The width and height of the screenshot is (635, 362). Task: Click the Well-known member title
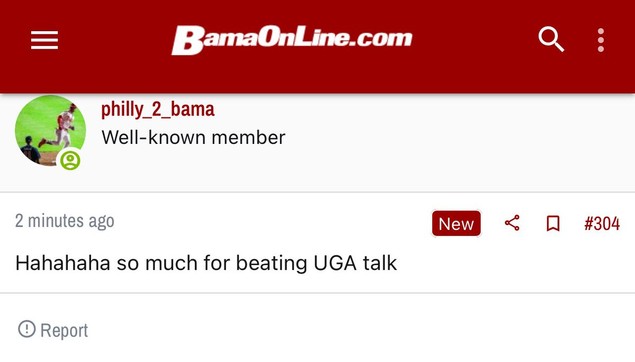coord(193,138)
